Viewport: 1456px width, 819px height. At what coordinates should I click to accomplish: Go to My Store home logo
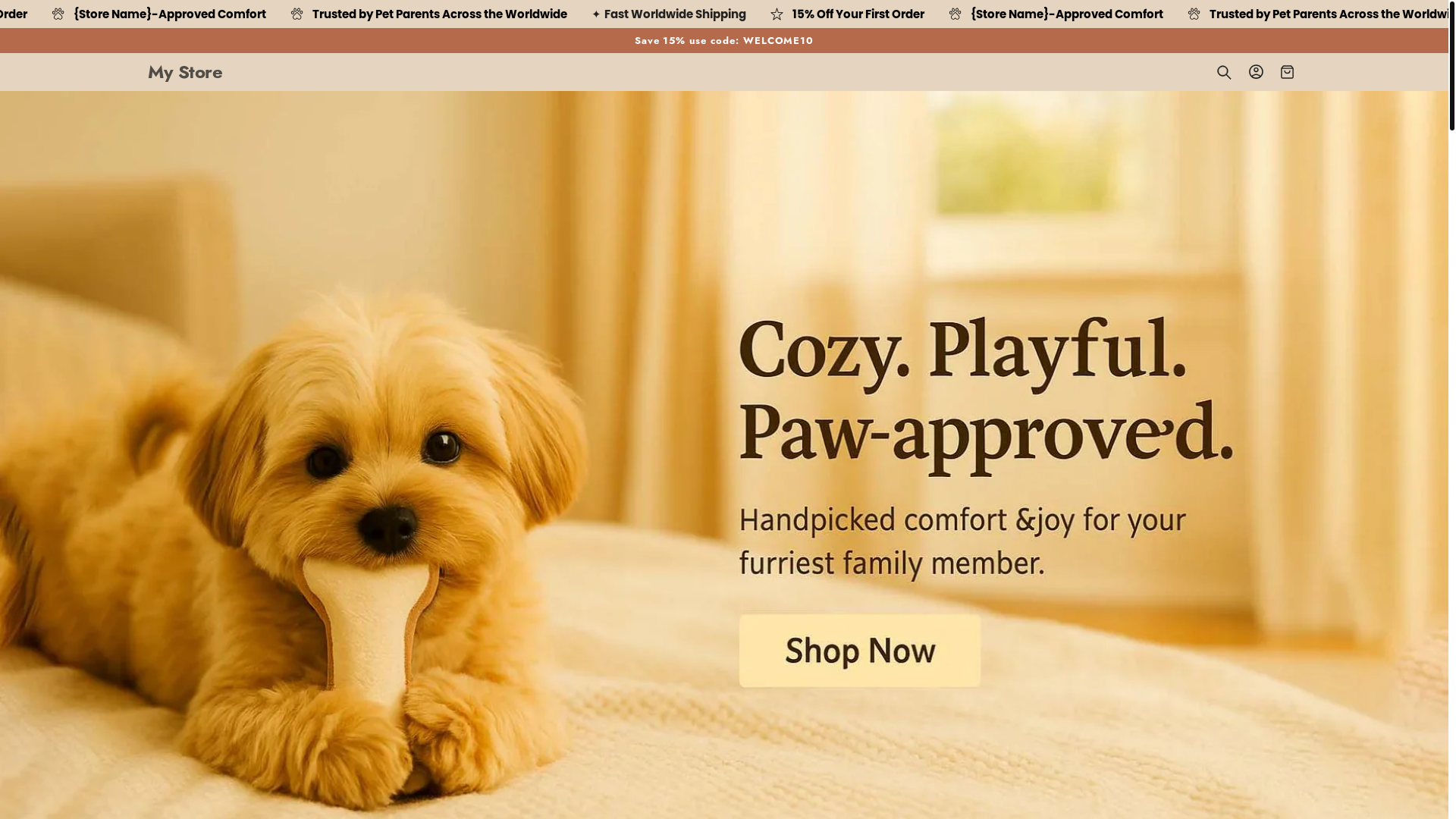click(185, 72)
